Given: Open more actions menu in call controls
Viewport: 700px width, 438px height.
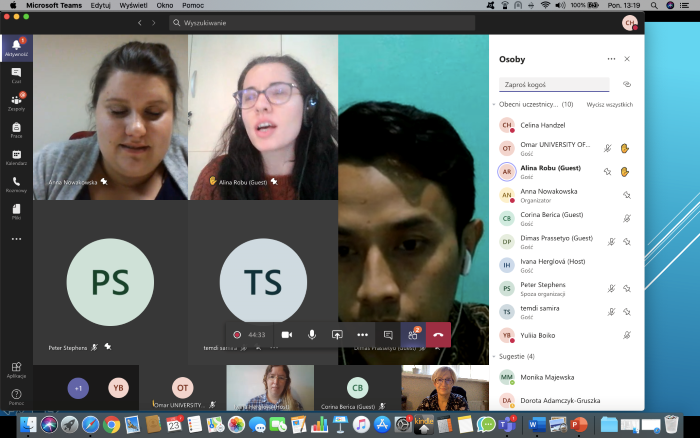Looking at the screenshot, I should [x=362, y=335].
